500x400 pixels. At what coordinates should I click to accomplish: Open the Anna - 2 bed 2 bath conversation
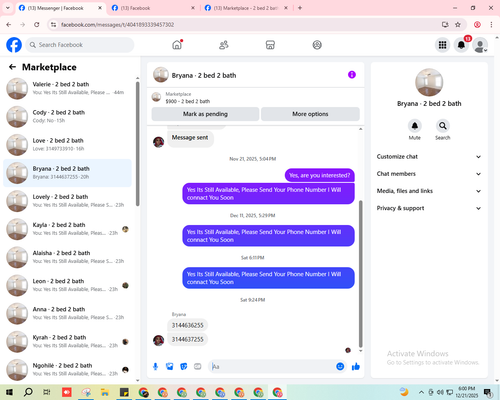click(x=67, y=313)
